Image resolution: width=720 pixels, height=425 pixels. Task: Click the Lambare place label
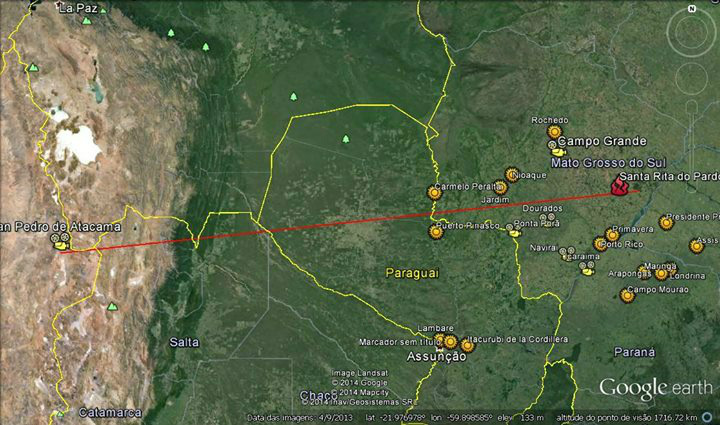(x=435, y=328)
